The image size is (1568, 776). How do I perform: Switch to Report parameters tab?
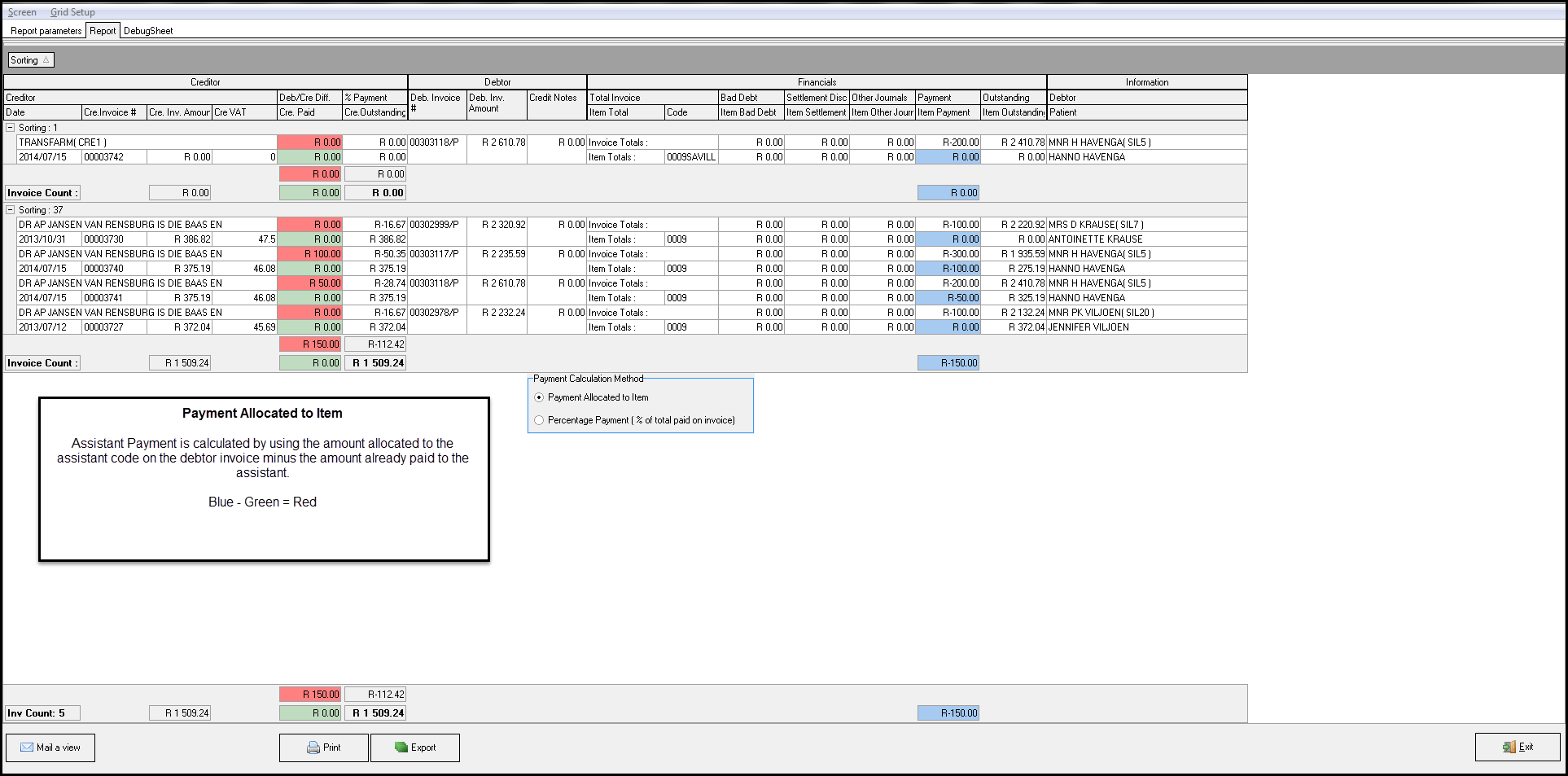point(46,31)
